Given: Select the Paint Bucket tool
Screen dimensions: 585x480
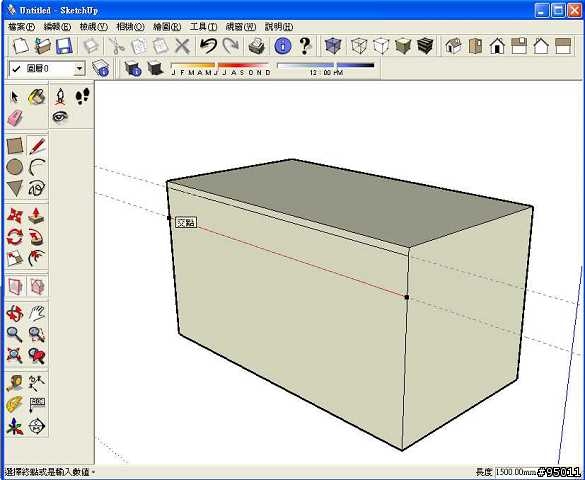Looking at the screenshot, I should 37,97.
